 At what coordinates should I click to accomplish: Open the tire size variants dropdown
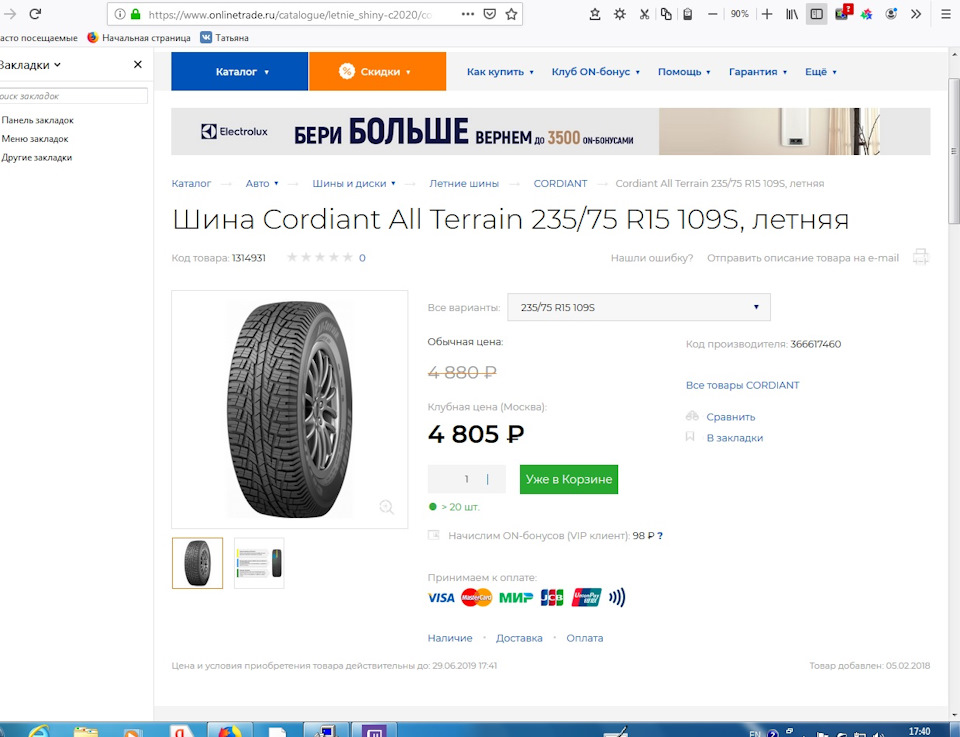[x=638, y=307]
